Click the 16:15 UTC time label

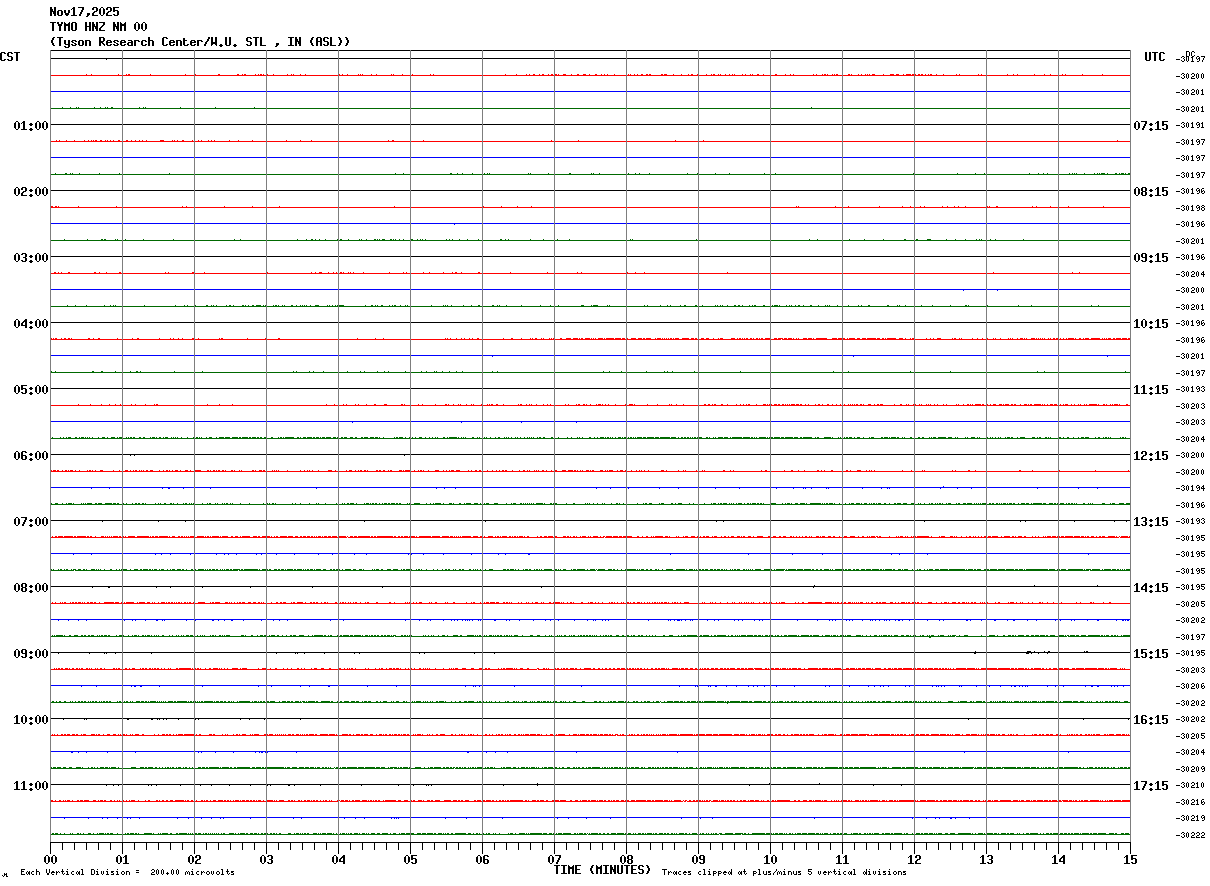tap(1150, 719)
